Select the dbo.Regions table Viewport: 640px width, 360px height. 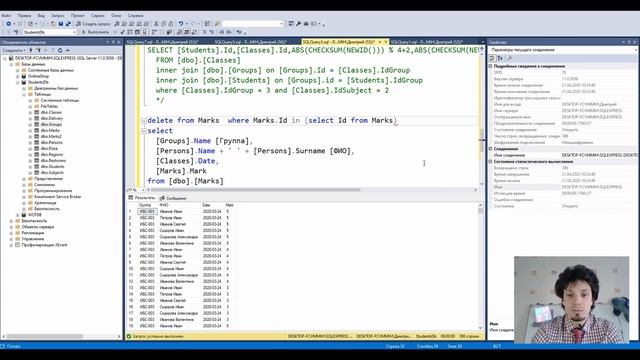[x=51, y=155]
